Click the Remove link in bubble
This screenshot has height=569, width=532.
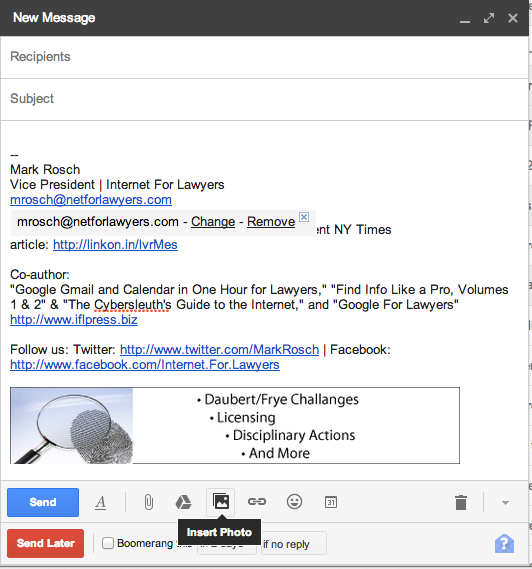(x=271, y=222)
